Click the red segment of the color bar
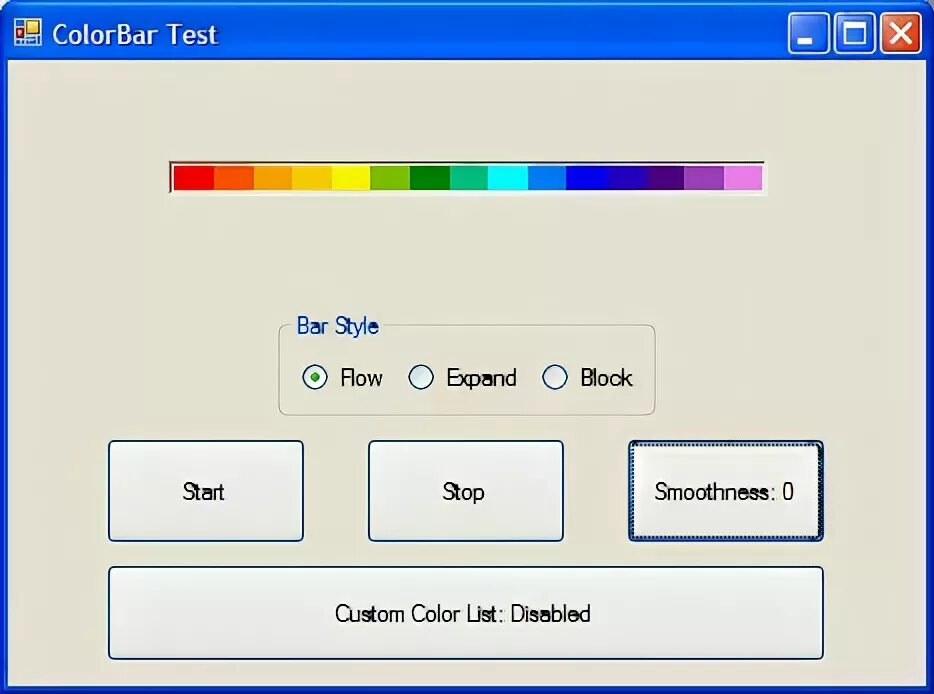934x694 pixels. (x=194, y=178)
